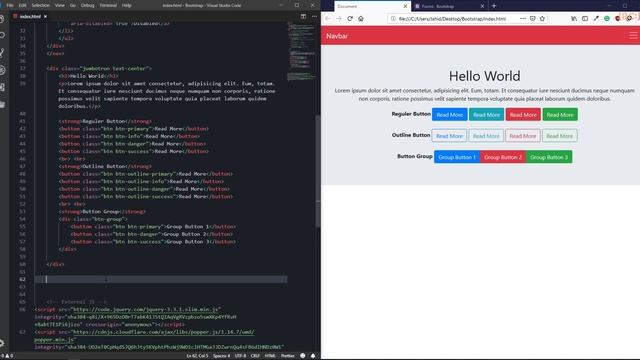Close the Document tab in Firefox

(405, 6)
